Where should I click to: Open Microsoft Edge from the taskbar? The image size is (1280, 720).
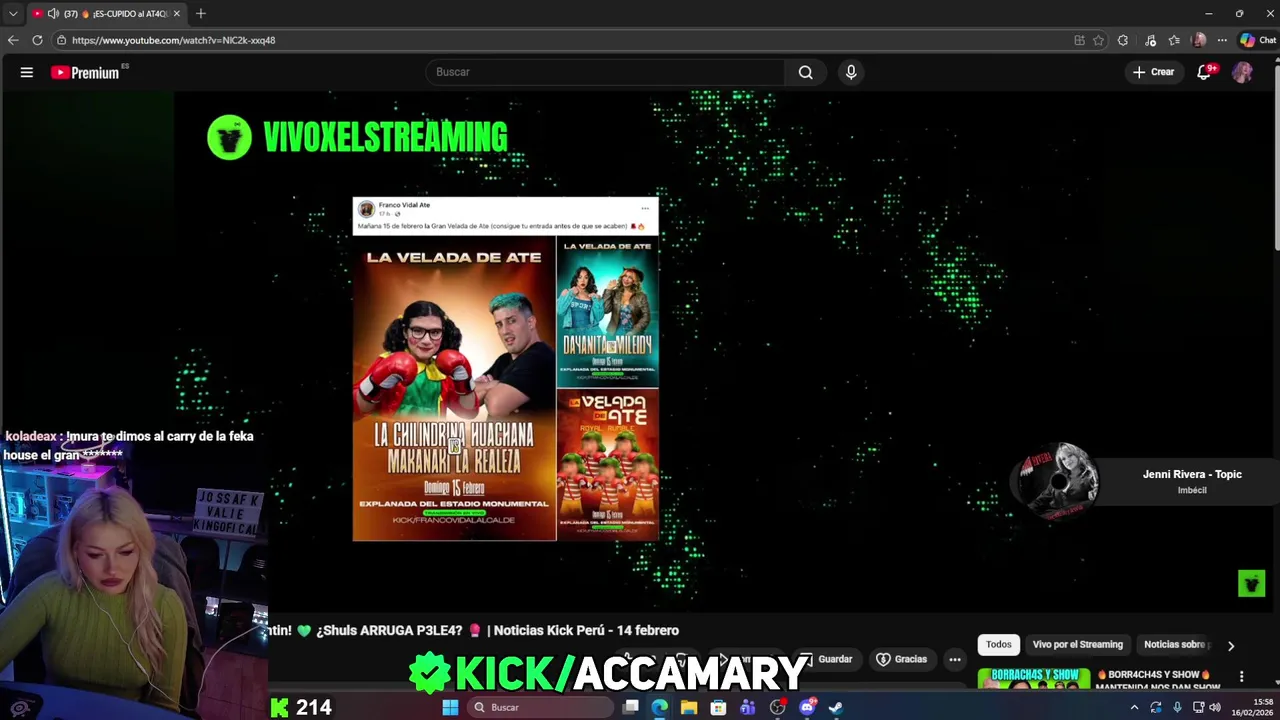660,707
